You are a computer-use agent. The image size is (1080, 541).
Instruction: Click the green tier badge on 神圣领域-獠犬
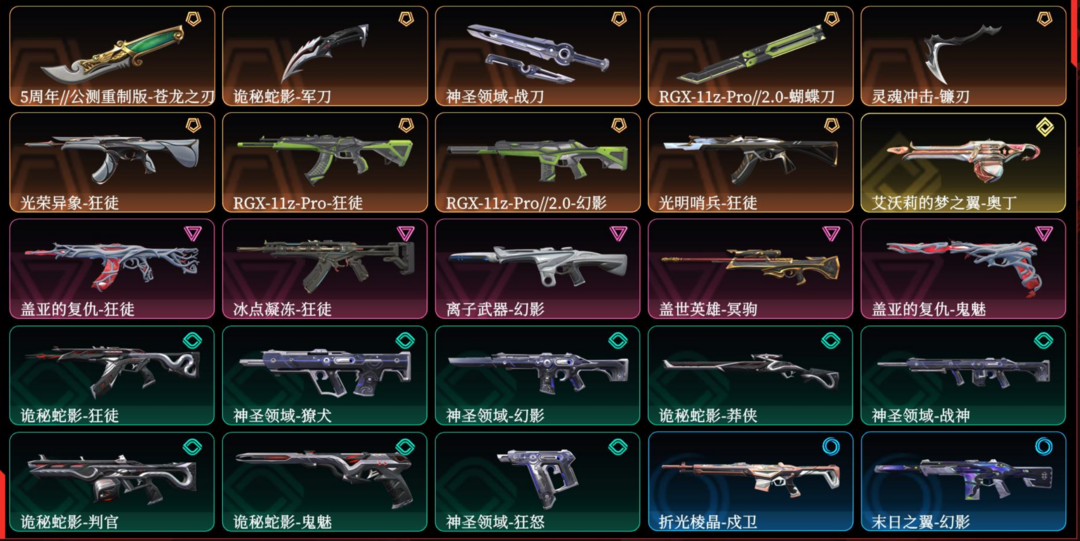click(406, 340)
